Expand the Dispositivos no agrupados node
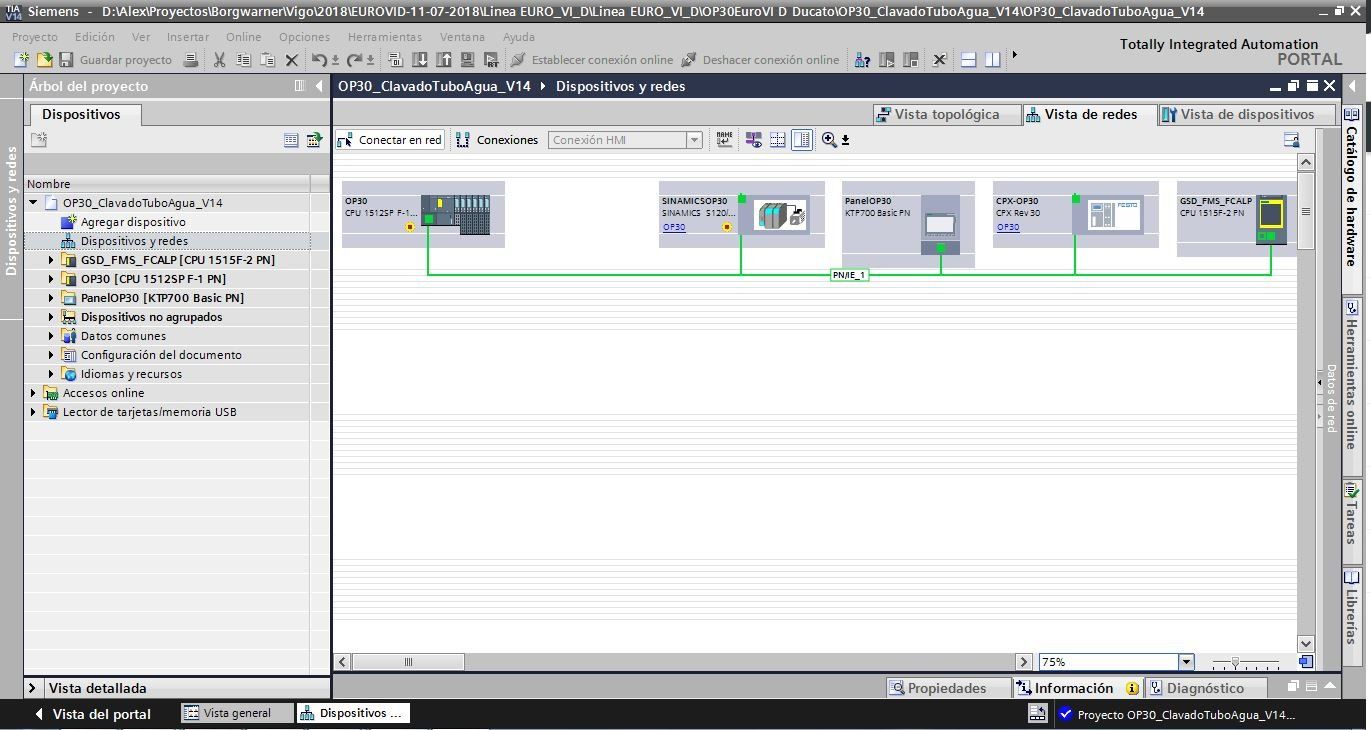 tap(51, 317)
